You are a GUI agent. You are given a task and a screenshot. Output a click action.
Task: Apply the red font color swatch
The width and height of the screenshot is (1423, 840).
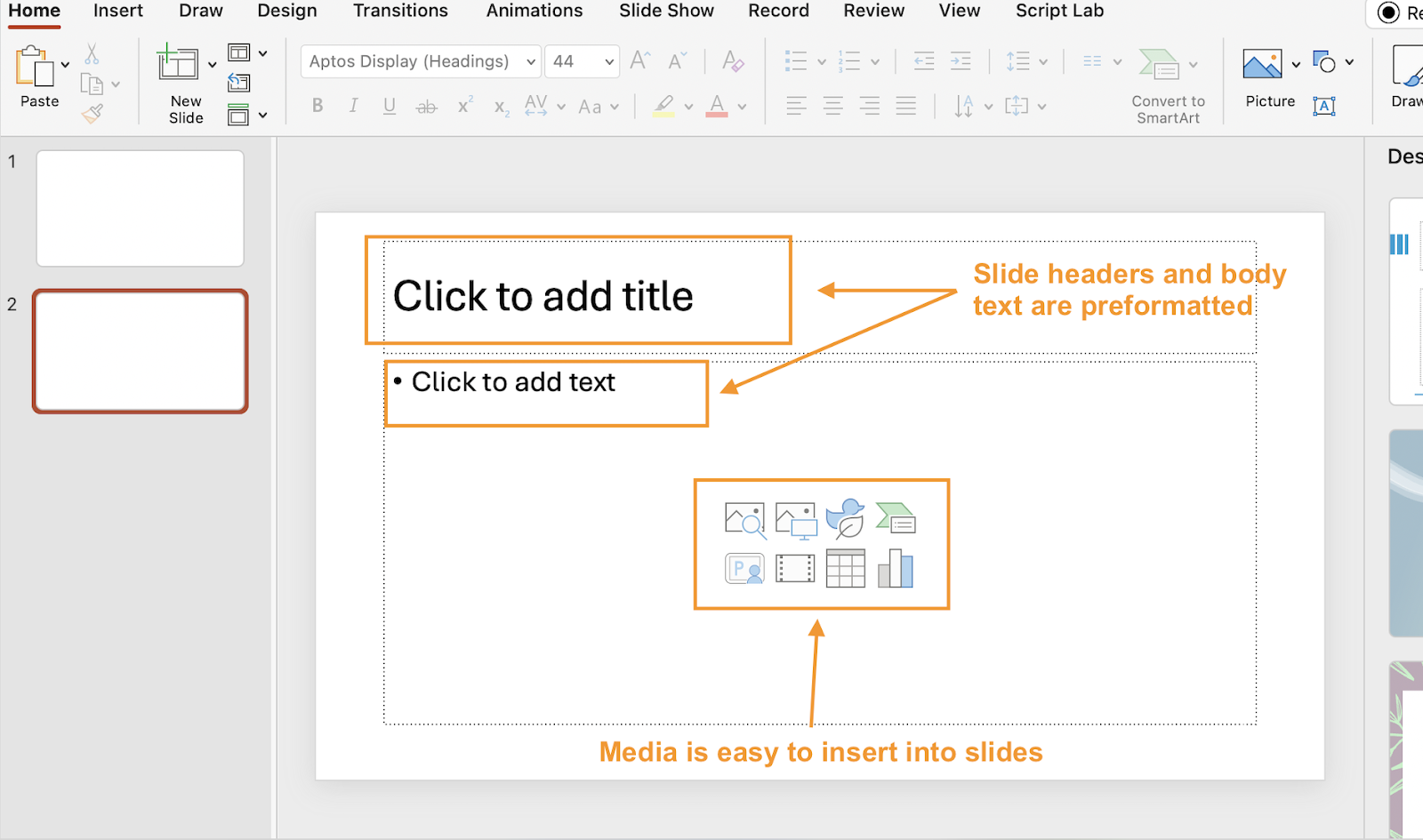click(x=717, y=106)
